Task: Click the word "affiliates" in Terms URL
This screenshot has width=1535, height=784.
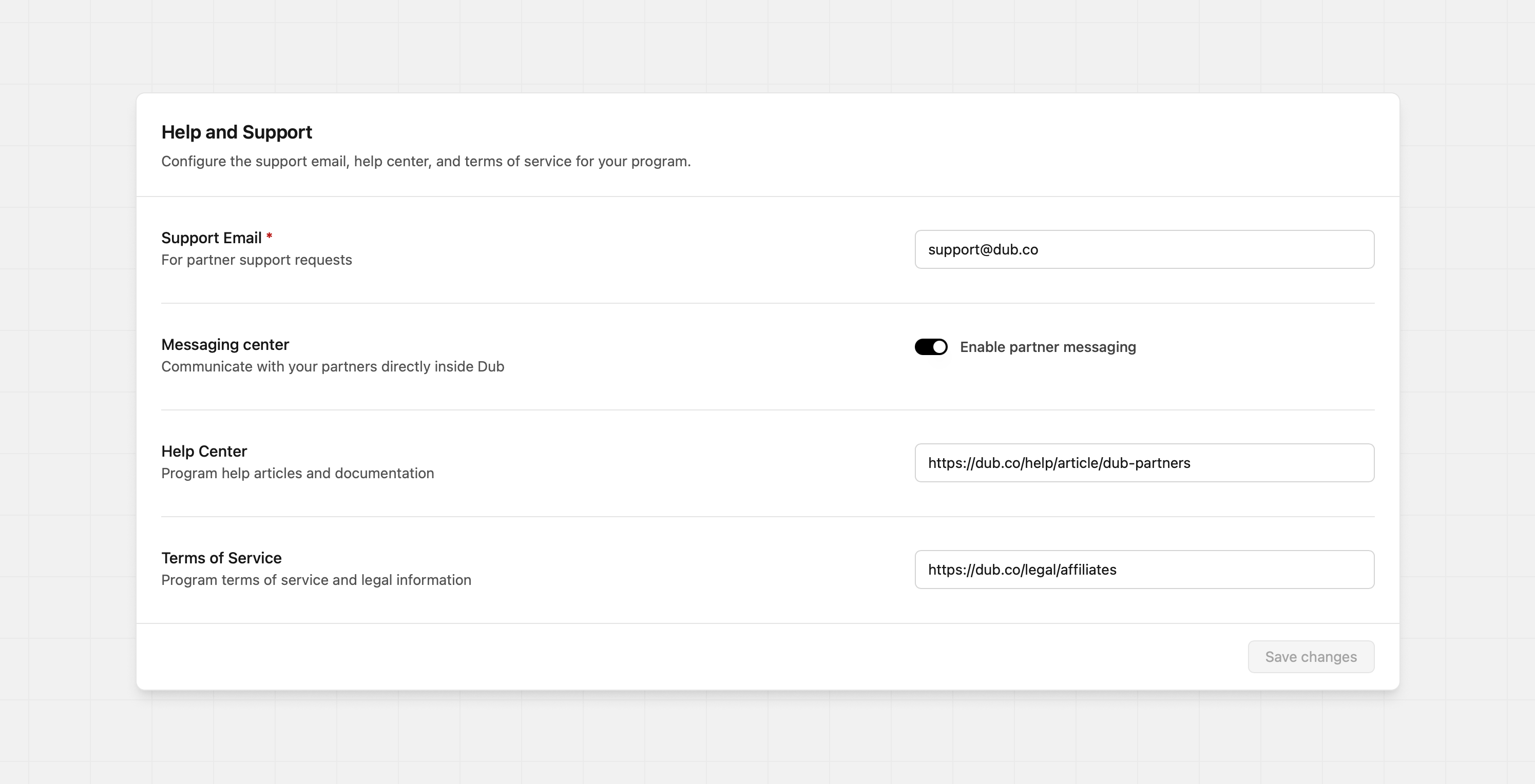Action: (1088, 570)
